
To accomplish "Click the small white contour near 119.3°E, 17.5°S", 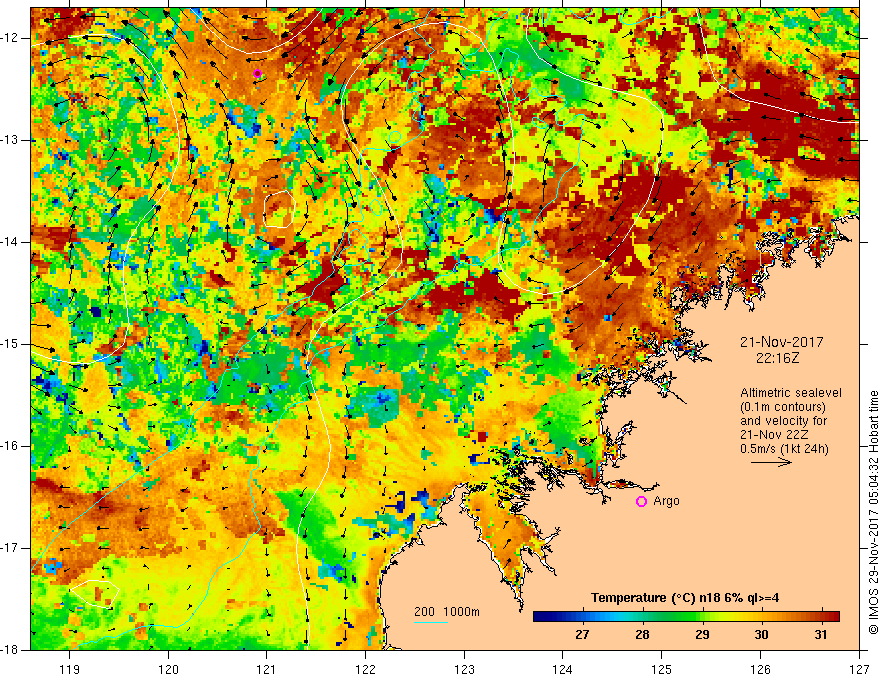I will click(95, 594).
